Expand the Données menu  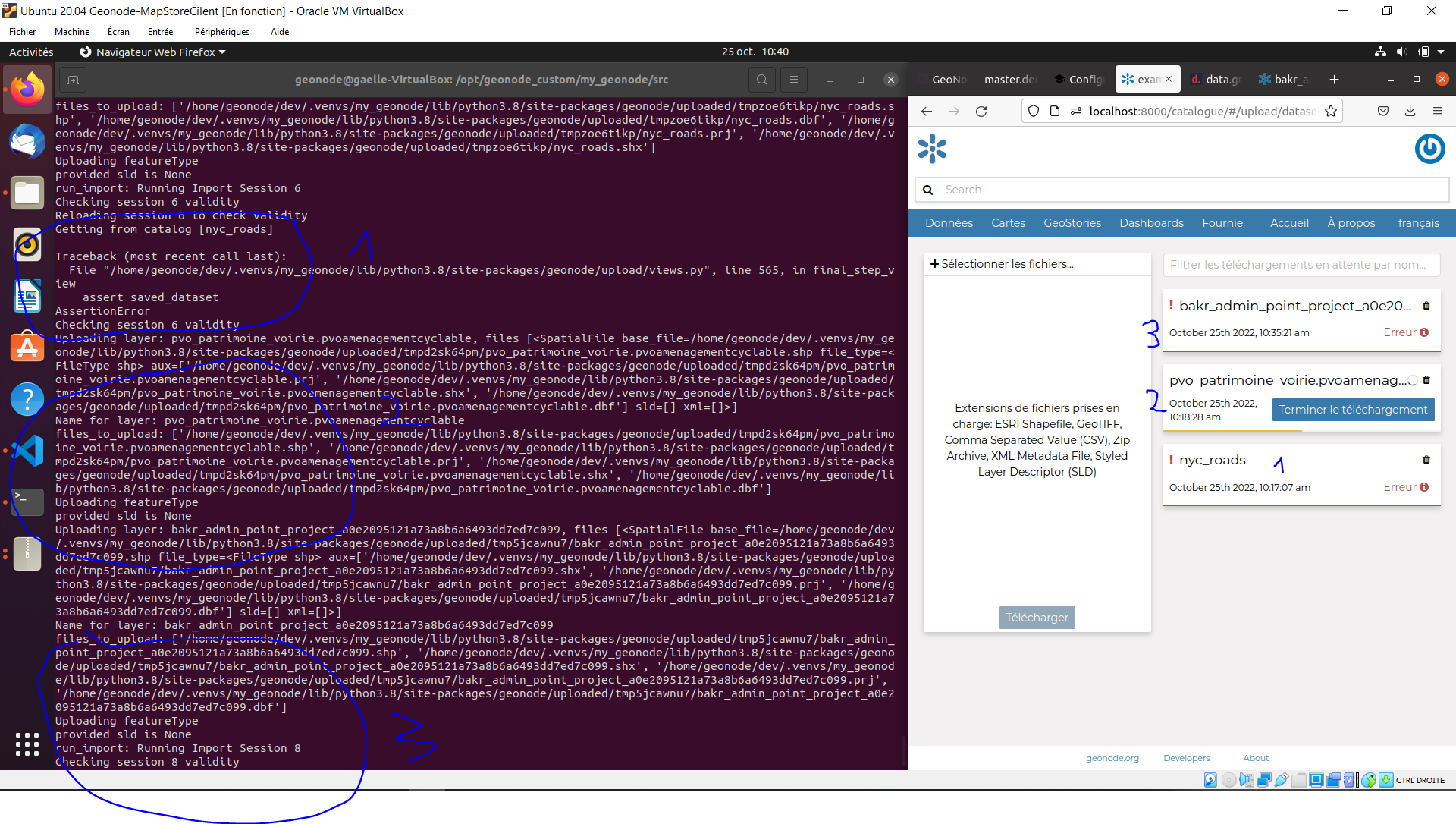click(x=949, y=223)
